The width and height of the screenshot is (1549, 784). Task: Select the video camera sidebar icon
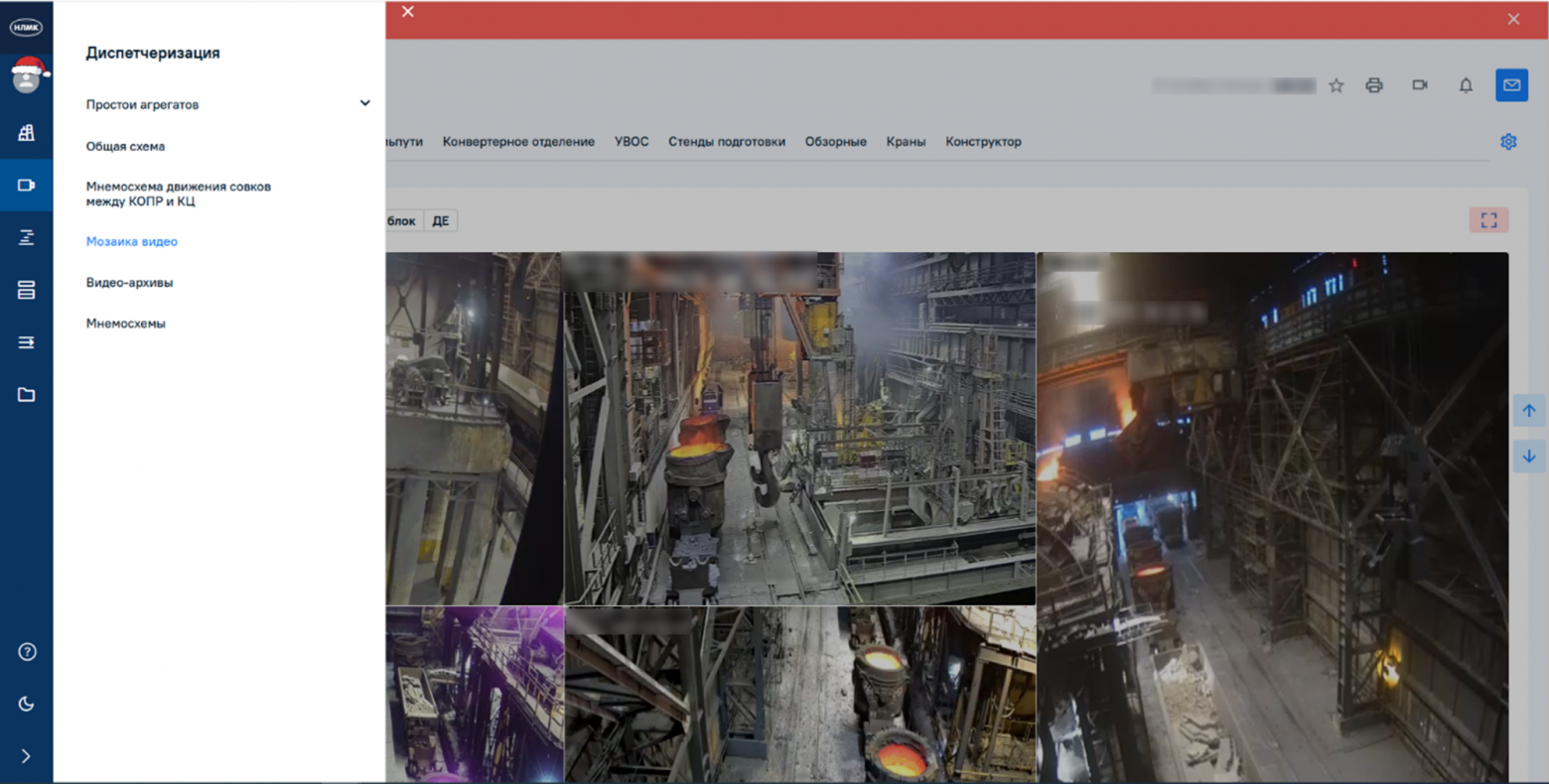coord(27,186)
